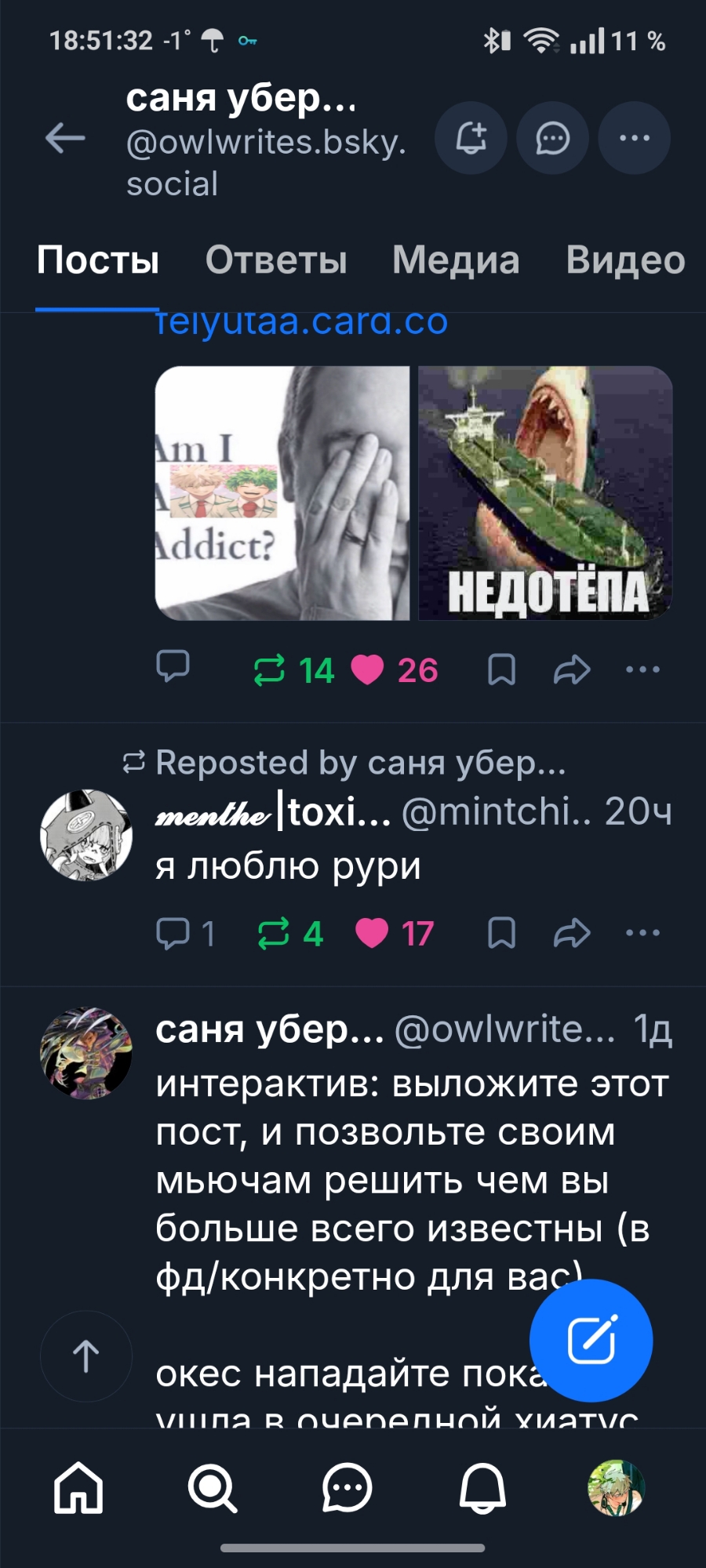Open the НЕДОТЁПА shark image

point(545,493)
